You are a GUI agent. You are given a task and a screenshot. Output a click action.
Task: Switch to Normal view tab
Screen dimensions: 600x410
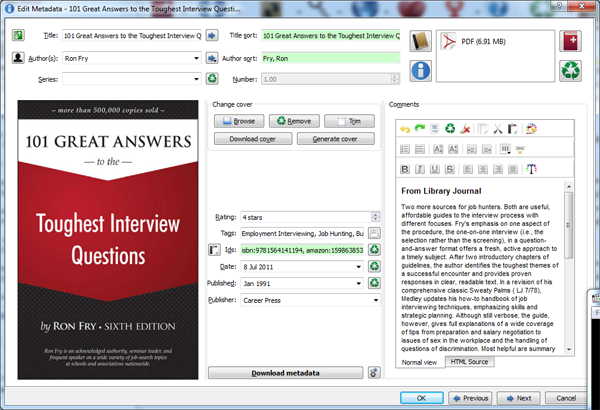[419, 362]
